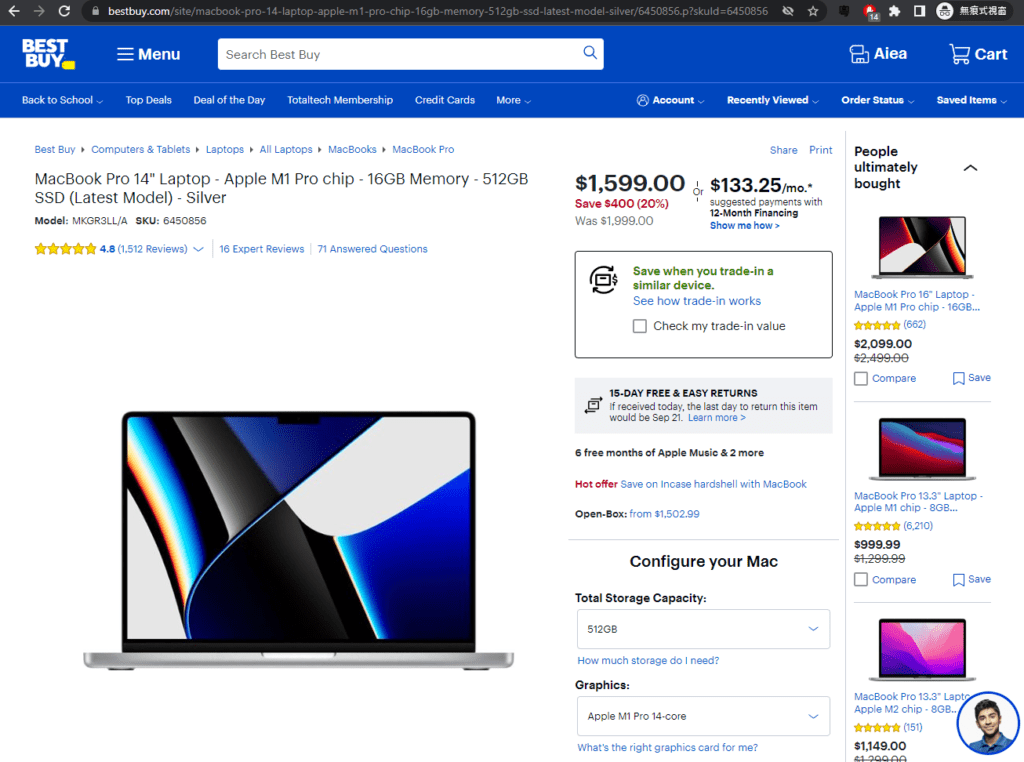Screen dimensions: 1024x762
Task: Open the chat assistant avatar
Action: pyautogui.click(x=987, y=722)
